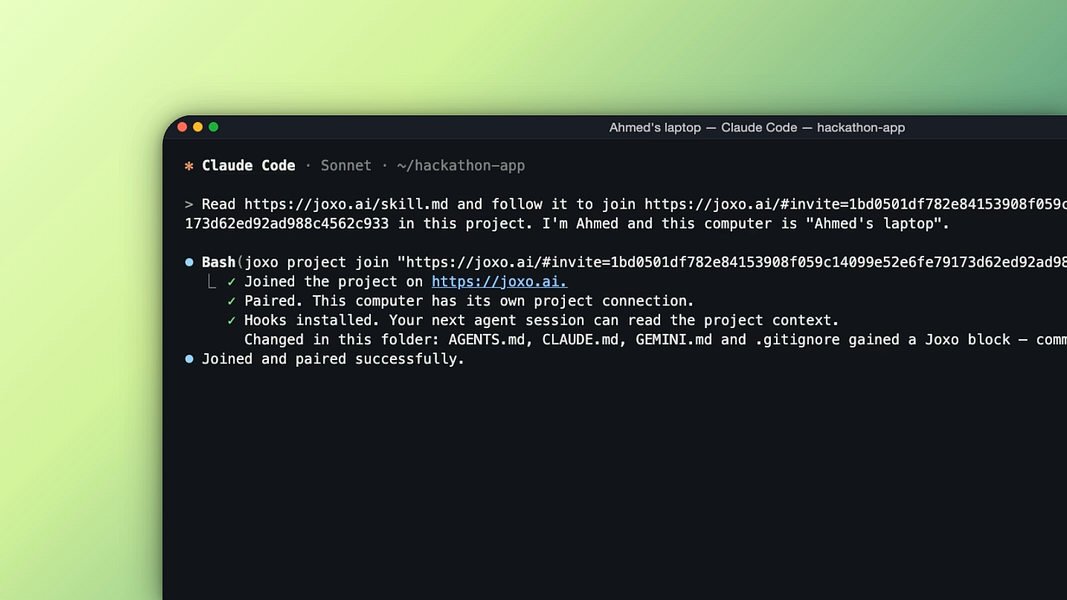The height and width of the screenshot is (600, 1067).
Task: Click checkmark next to 'Hooks installed.'
Action: click(231, 320)
